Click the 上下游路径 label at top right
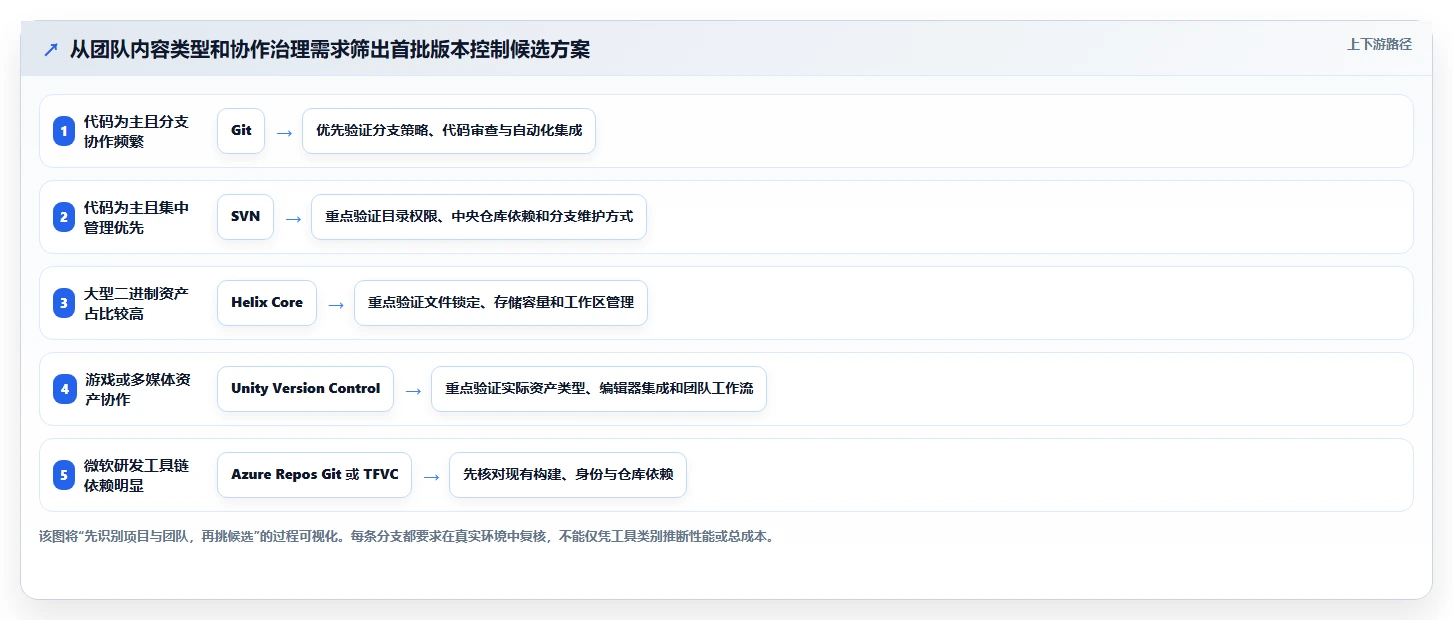 pos(1379,44)
